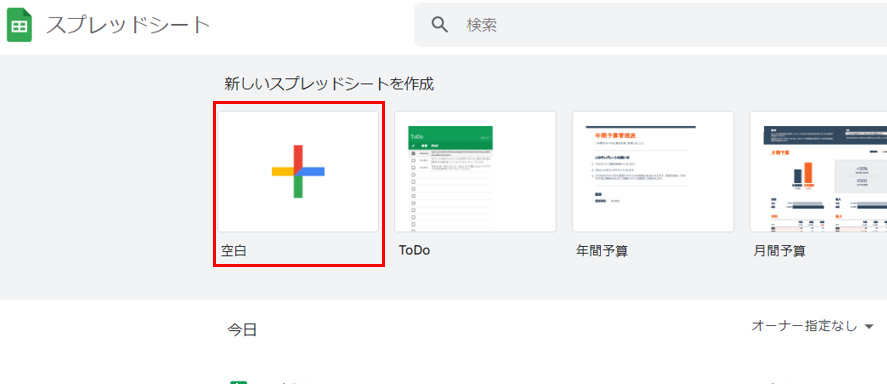Click the 新しいスプレッドシートを作成 heading
Image resolution: width=887 pixels, height=384 pixels.
(x=329, y=84)
